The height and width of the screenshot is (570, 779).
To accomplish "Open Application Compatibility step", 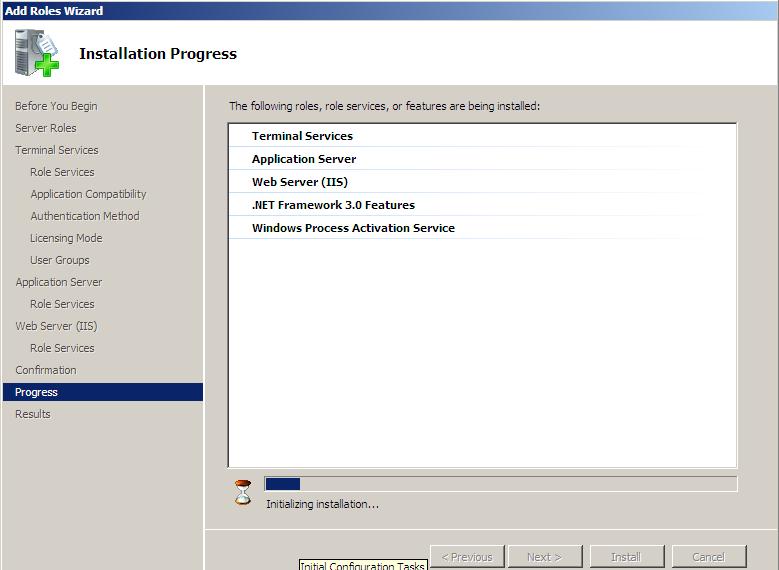I will pos(88,194).
